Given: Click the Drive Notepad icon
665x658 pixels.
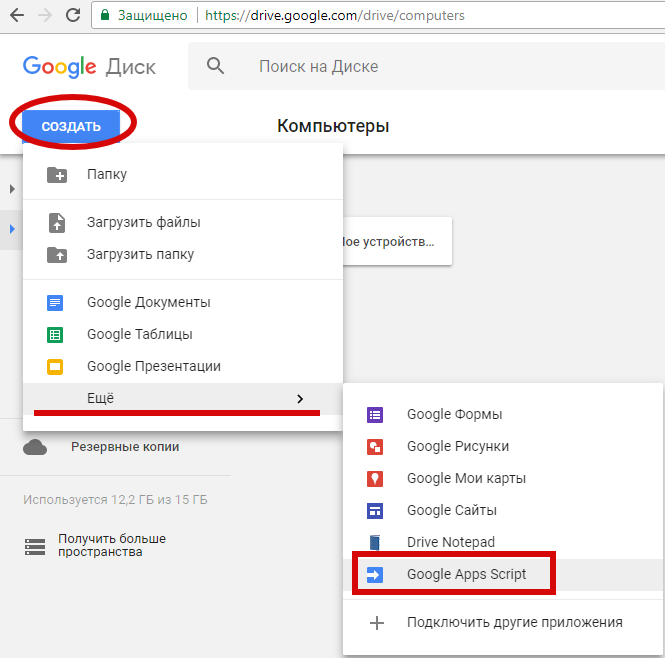Looking at the screenshot, I should tap(375, 542).
